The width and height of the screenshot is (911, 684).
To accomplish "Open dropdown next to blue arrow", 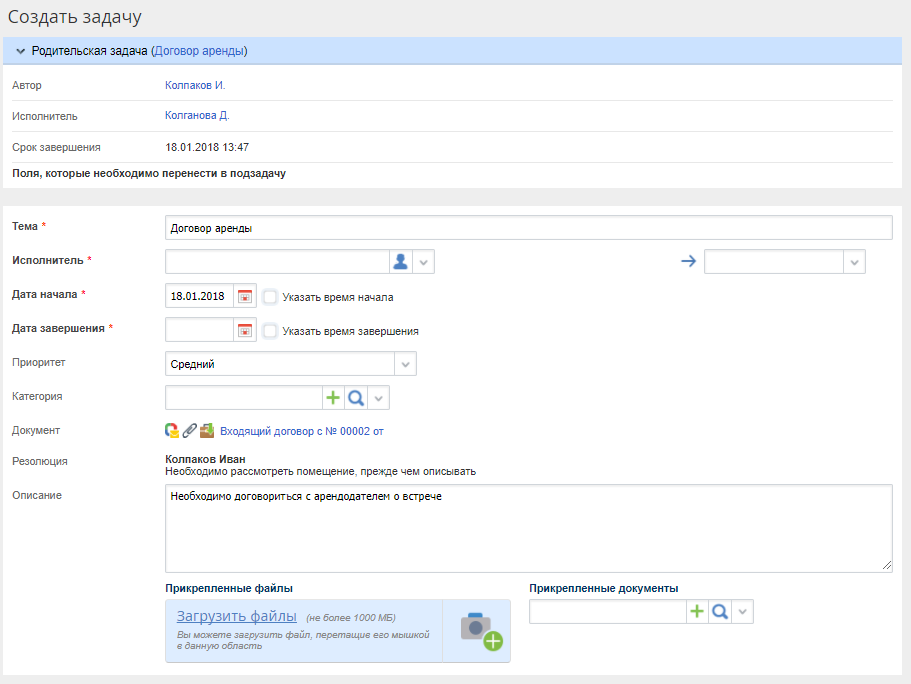I will point(854,262).
